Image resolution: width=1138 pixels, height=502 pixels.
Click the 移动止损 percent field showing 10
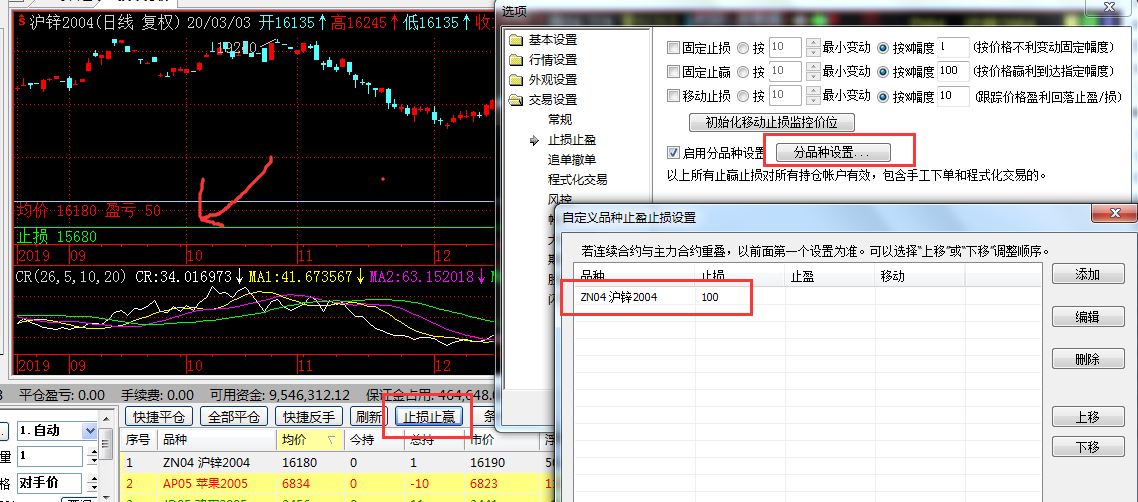953,95
